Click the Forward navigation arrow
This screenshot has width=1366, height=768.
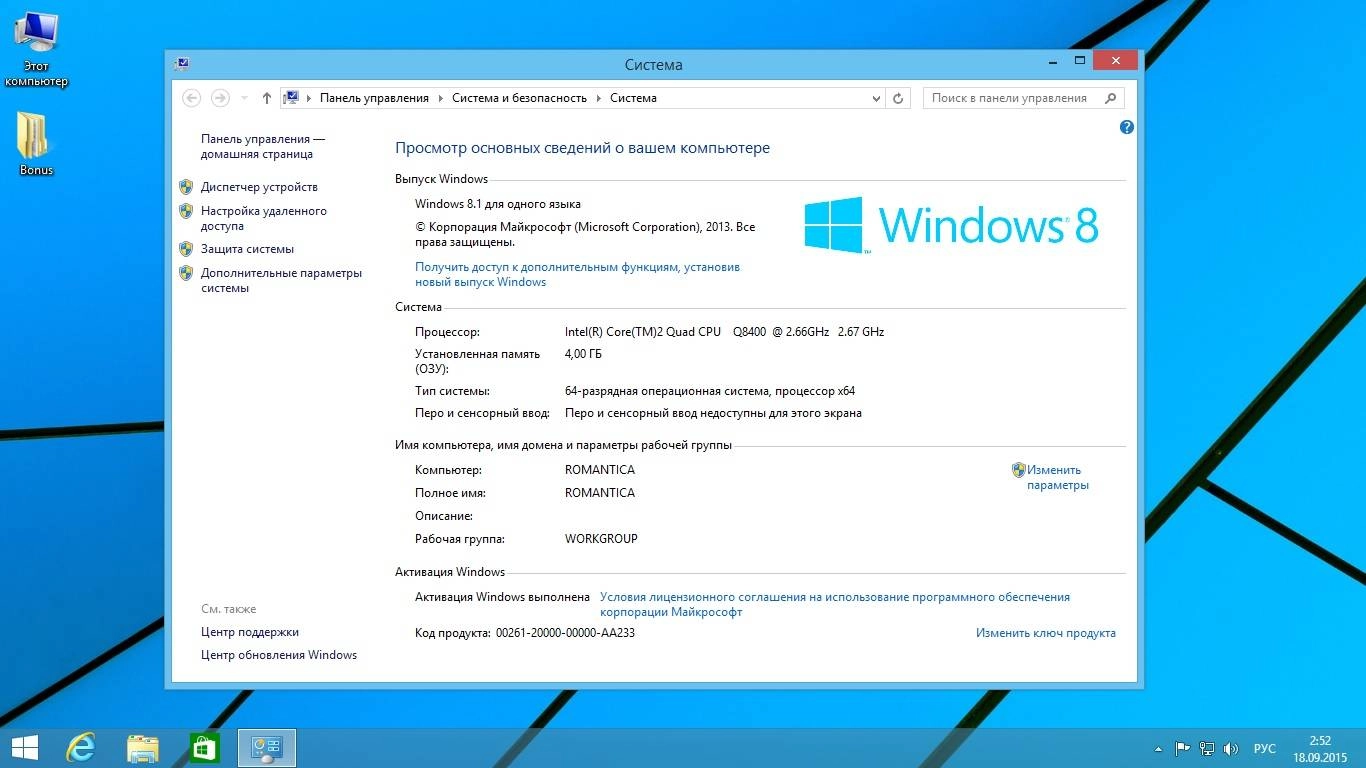[x=221, y=98]
